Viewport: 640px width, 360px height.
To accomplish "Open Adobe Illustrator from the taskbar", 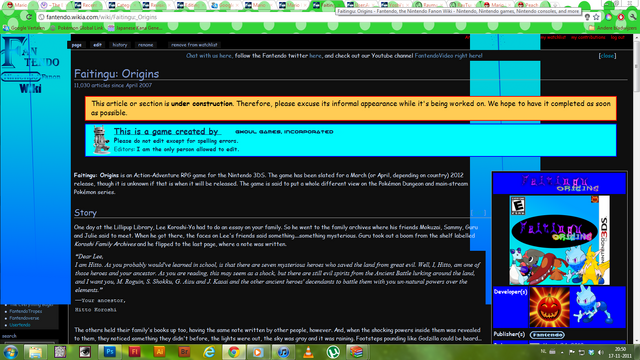I will [159, 352].
